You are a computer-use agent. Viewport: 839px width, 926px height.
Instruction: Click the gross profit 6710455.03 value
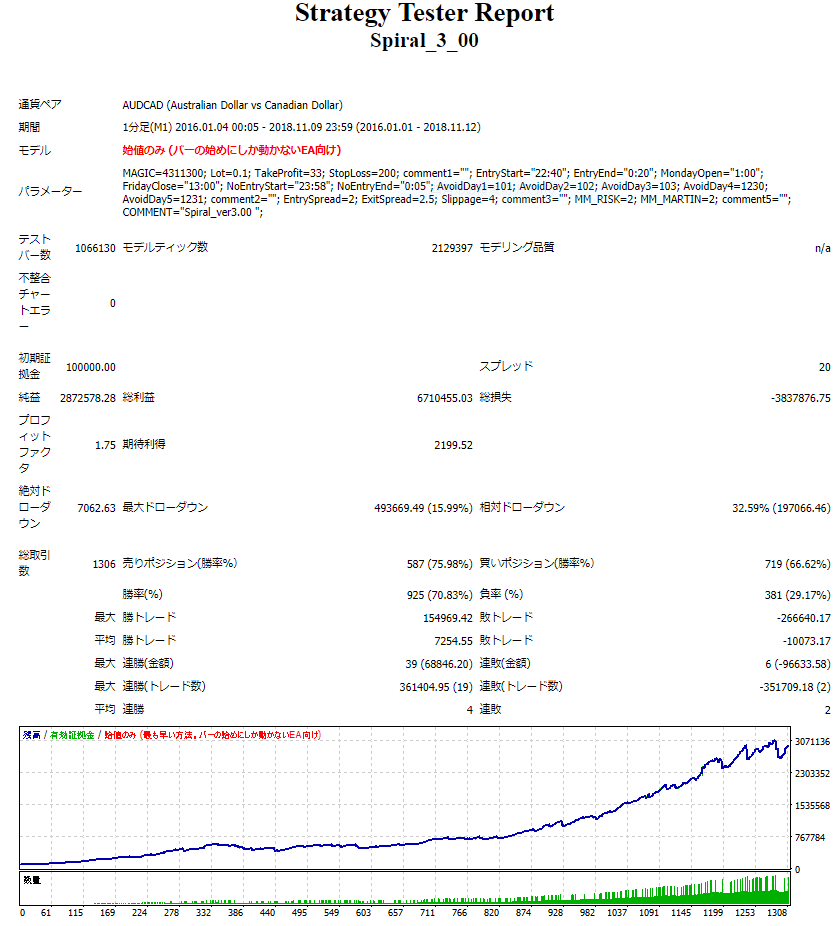pos(445,398)
